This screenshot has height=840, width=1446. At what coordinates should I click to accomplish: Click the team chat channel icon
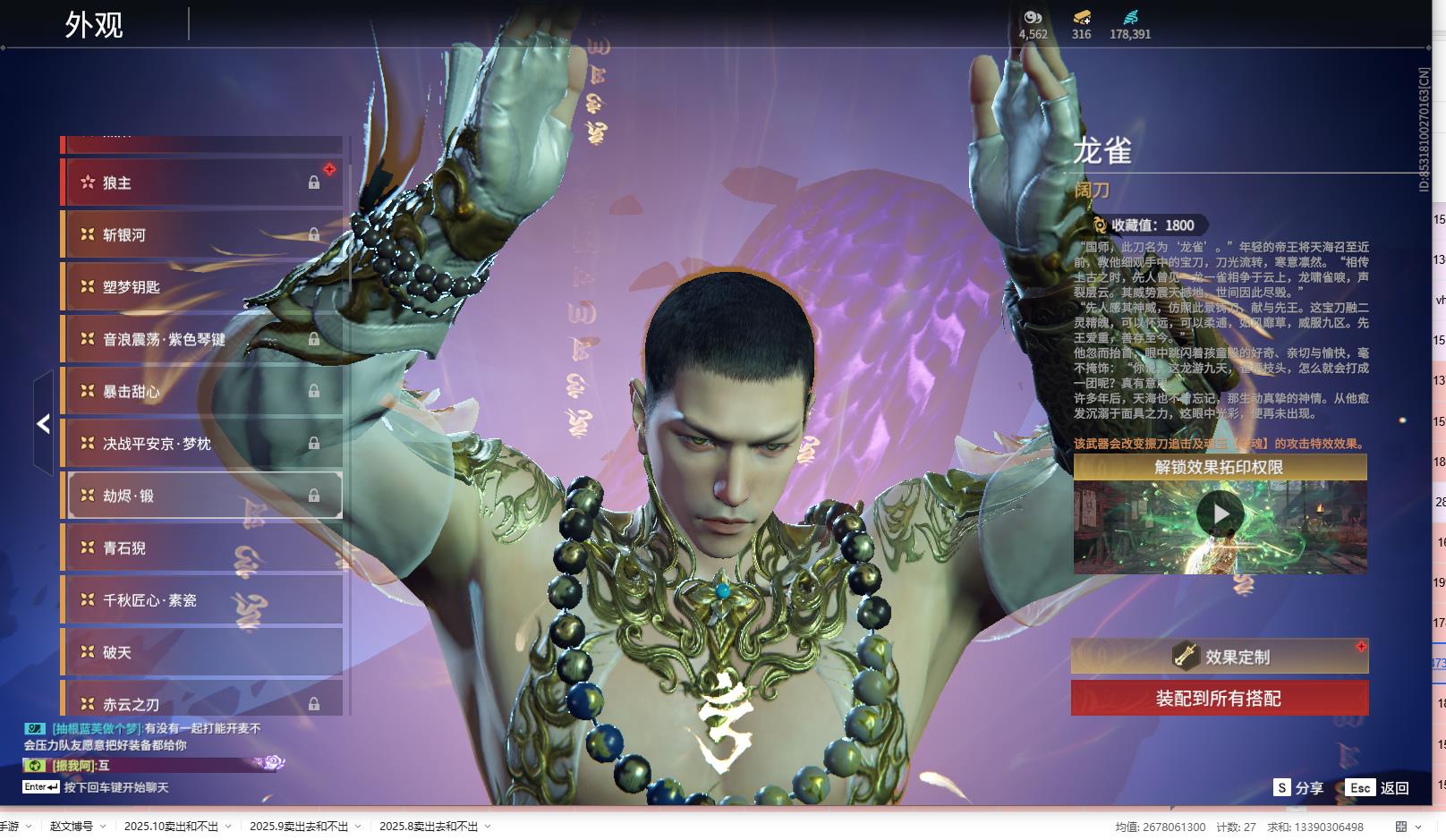pos(34,728)
